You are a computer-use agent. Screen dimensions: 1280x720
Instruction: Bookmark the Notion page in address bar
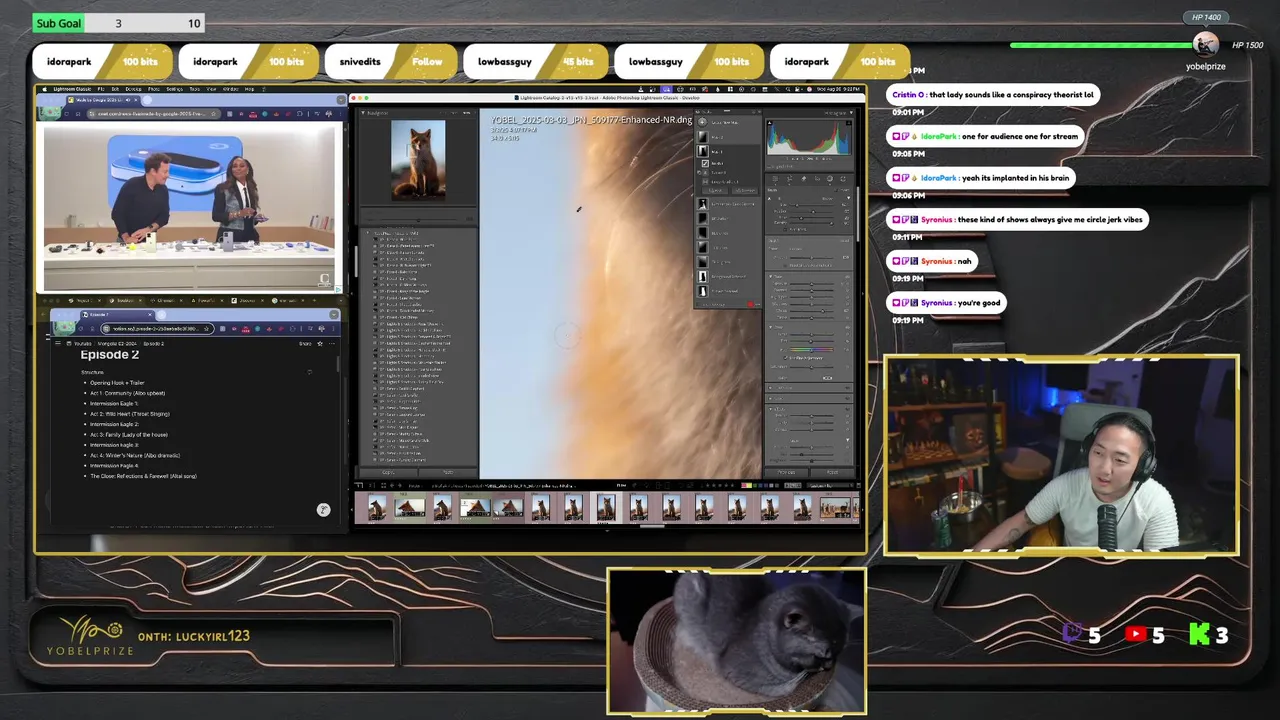click(x=206, y=329)
